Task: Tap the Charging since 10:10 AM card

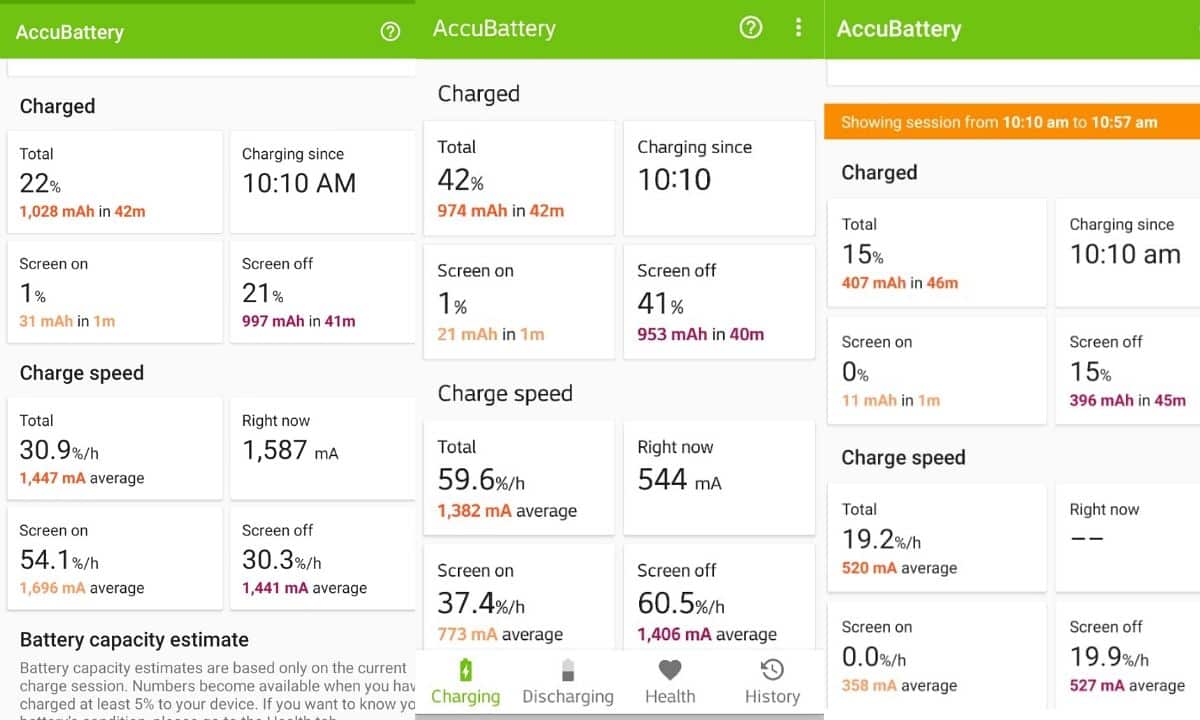Action: click(x=322, y=182)
